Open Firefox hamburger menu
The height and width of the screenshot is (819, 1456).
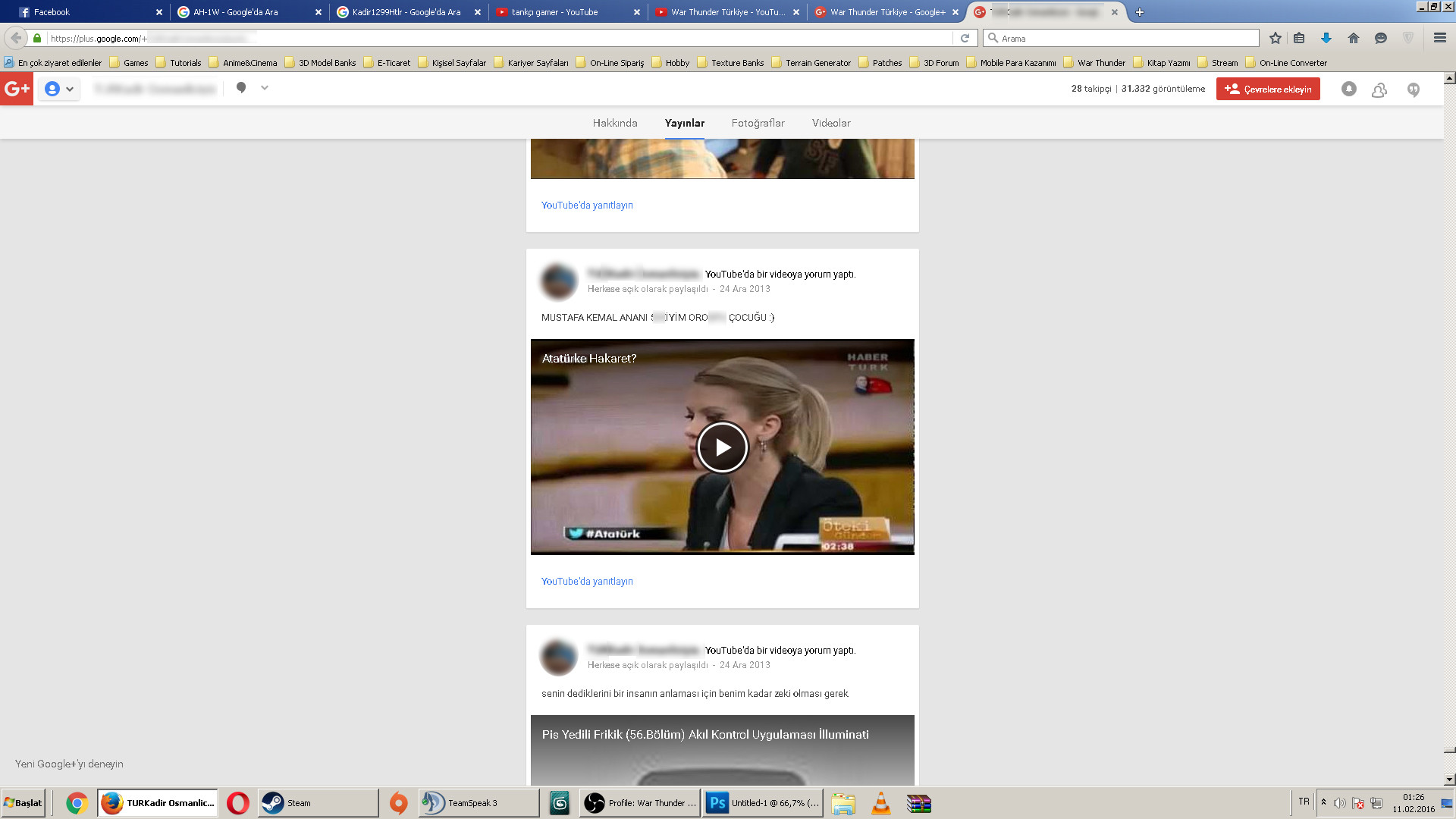pos(1439,38)
